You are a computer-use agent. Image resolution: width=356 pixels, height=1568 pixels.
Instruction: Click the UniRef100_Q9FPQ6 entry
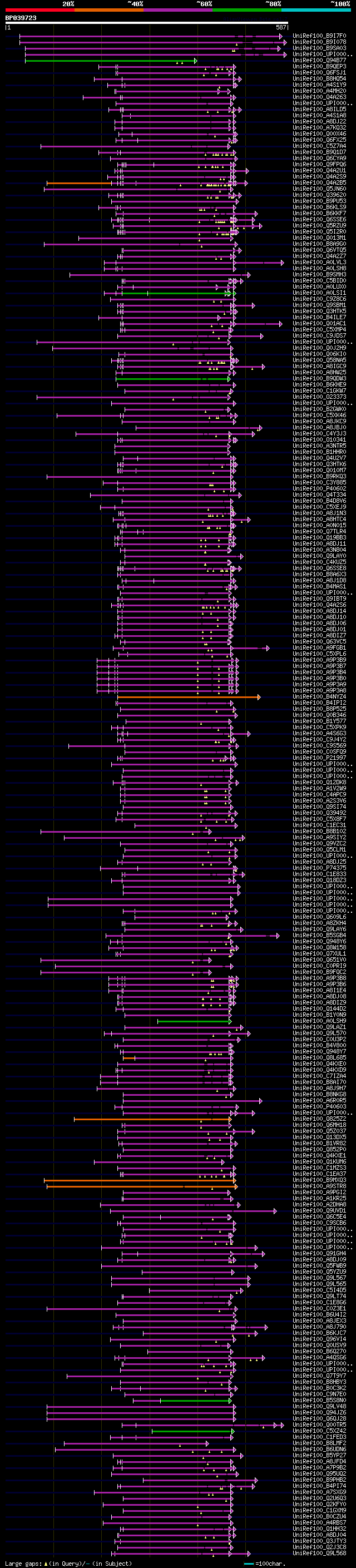click(319, 164)
